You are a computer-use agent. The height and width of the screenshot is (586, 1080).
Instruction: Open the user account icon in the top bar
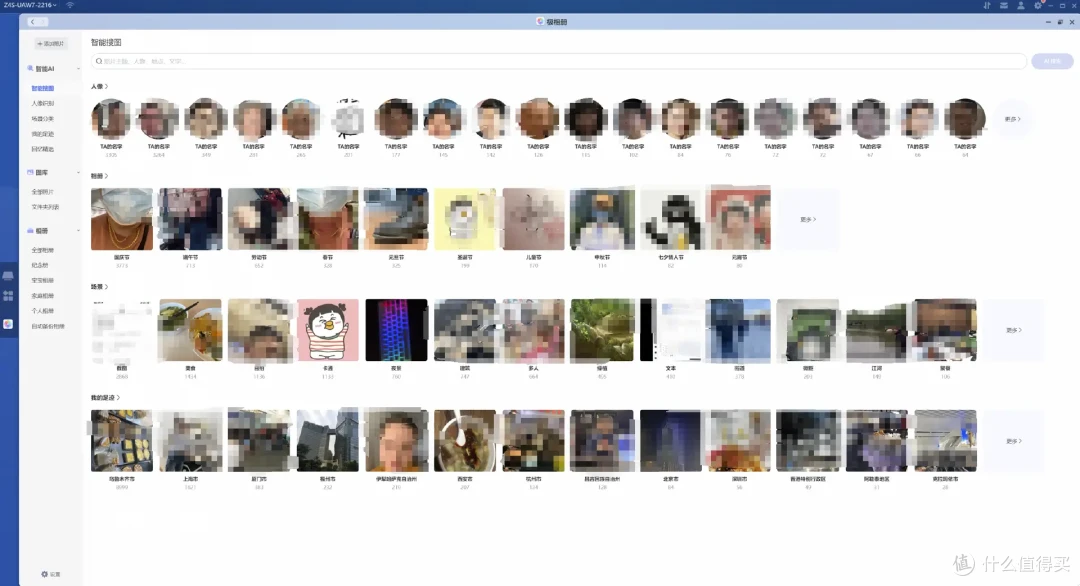point(1021,6)
